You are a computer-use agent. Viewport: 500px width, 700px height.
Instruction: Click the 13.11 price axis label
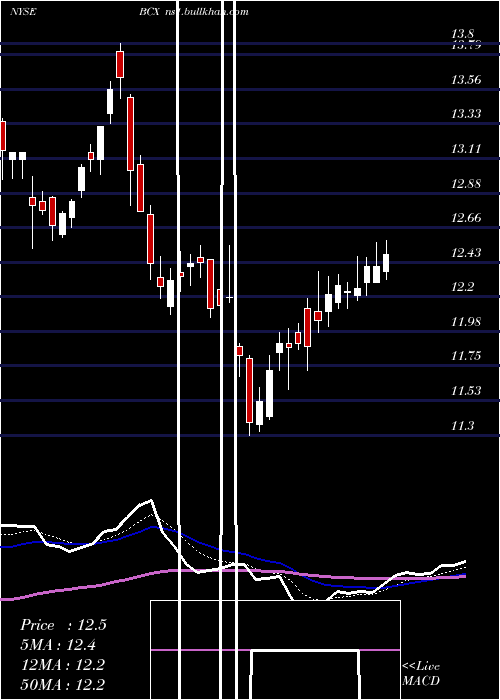coord(466,149)
